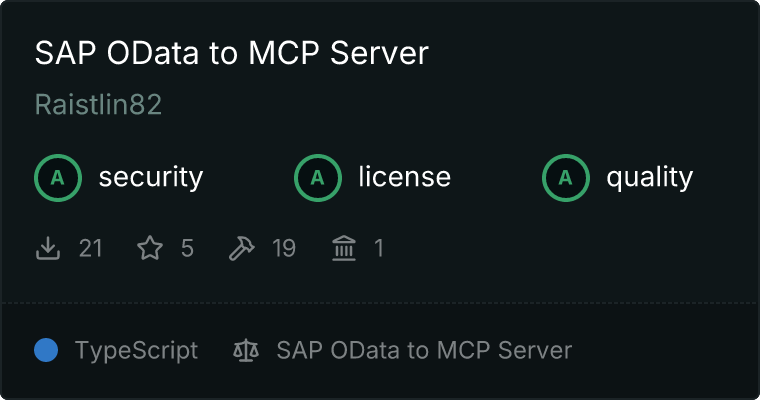Click the count 1 beside bank icon
Image resolution: width=760 pixels, height=400 pixels.
tap(379, 248)
